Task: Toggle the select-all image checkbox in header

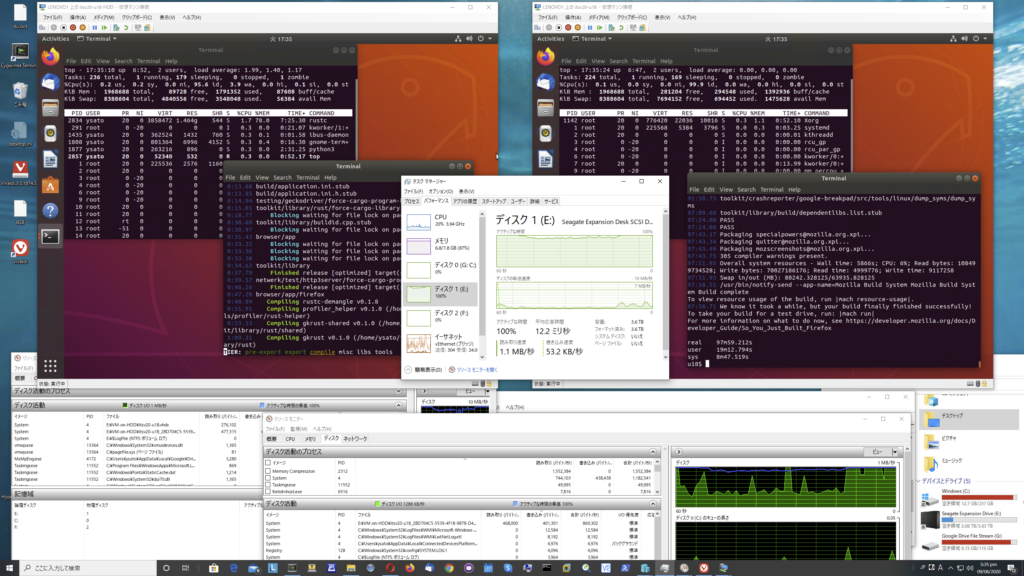Action: 269,463
